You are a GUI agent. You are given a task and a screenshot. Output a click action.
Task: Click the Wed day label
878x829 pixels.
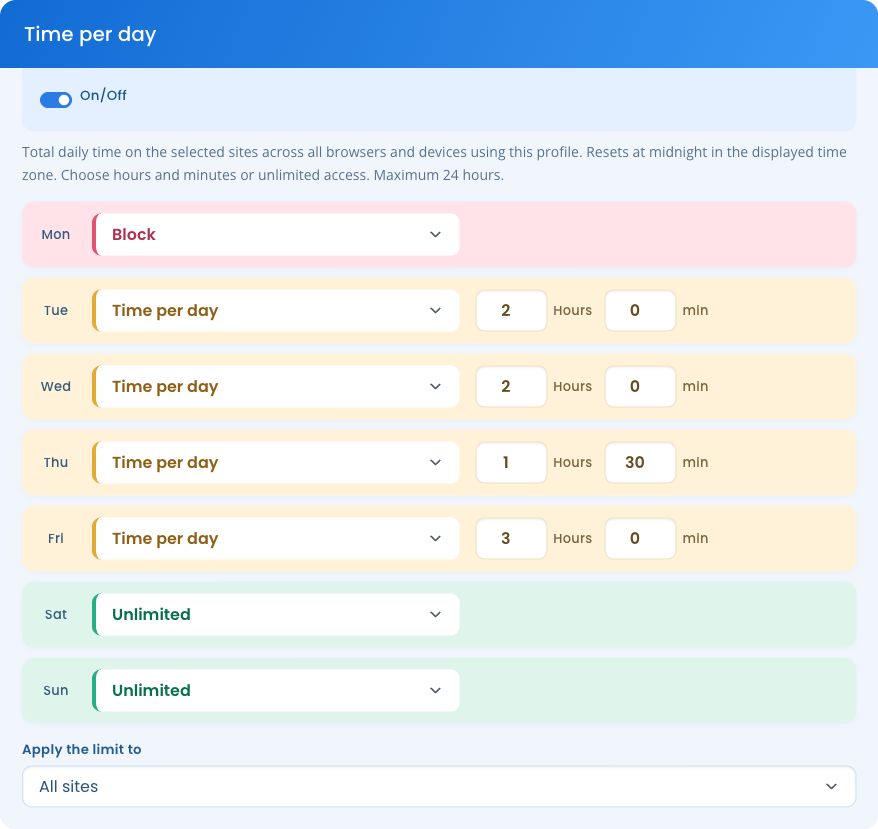pos(55,386)
